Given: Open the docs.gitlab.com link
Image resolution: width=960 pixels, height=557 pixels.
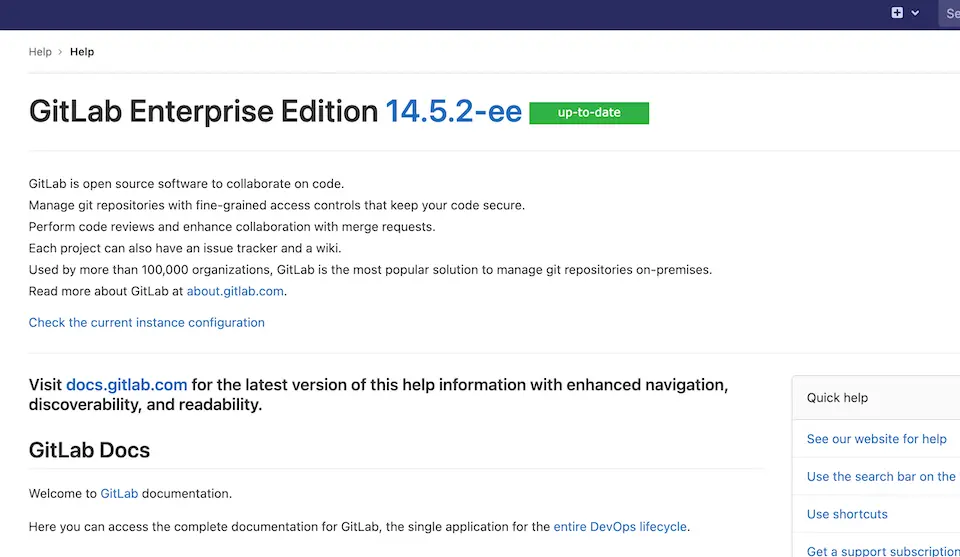Looking at the screenshot, I should click(x=127, y=385).
